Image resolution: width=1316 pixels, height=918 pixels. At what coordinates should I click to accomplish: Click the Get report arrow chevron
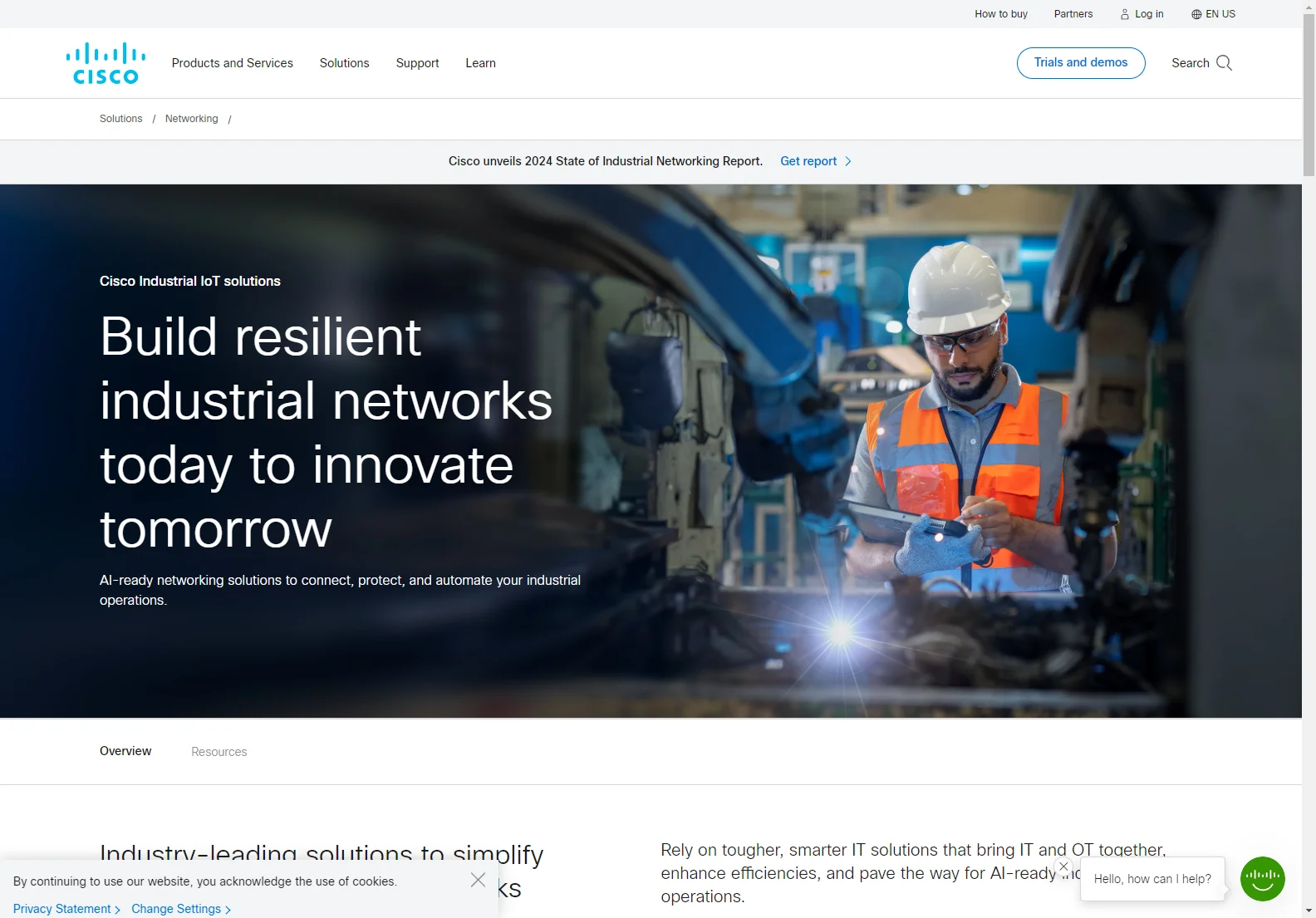pos(848,161)
